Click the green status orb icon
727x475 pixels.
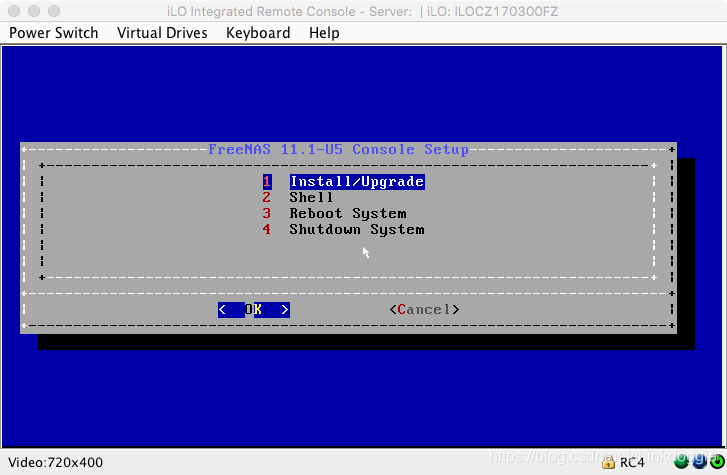pos(681,462)
